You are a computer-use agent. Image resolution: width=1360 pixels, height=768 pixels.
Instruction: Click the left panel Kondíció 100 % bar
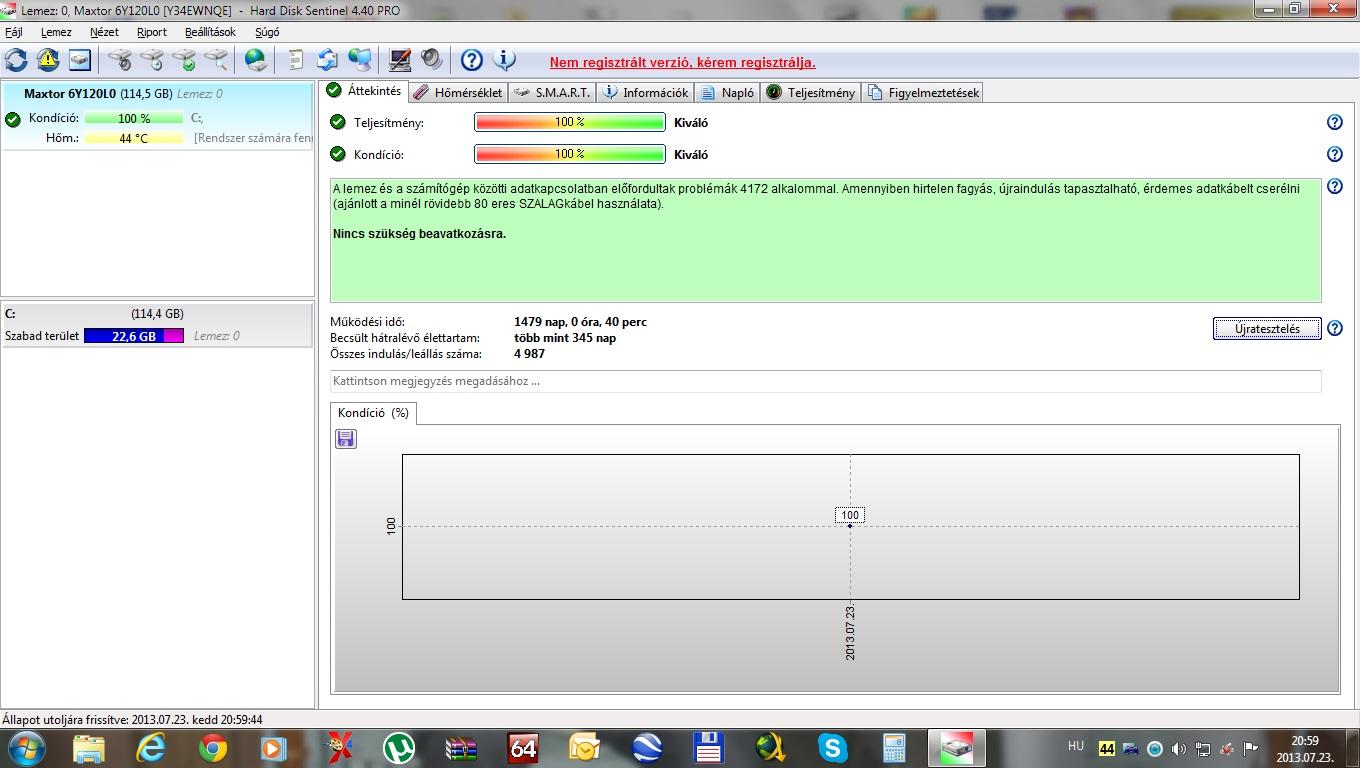(134, 118)
